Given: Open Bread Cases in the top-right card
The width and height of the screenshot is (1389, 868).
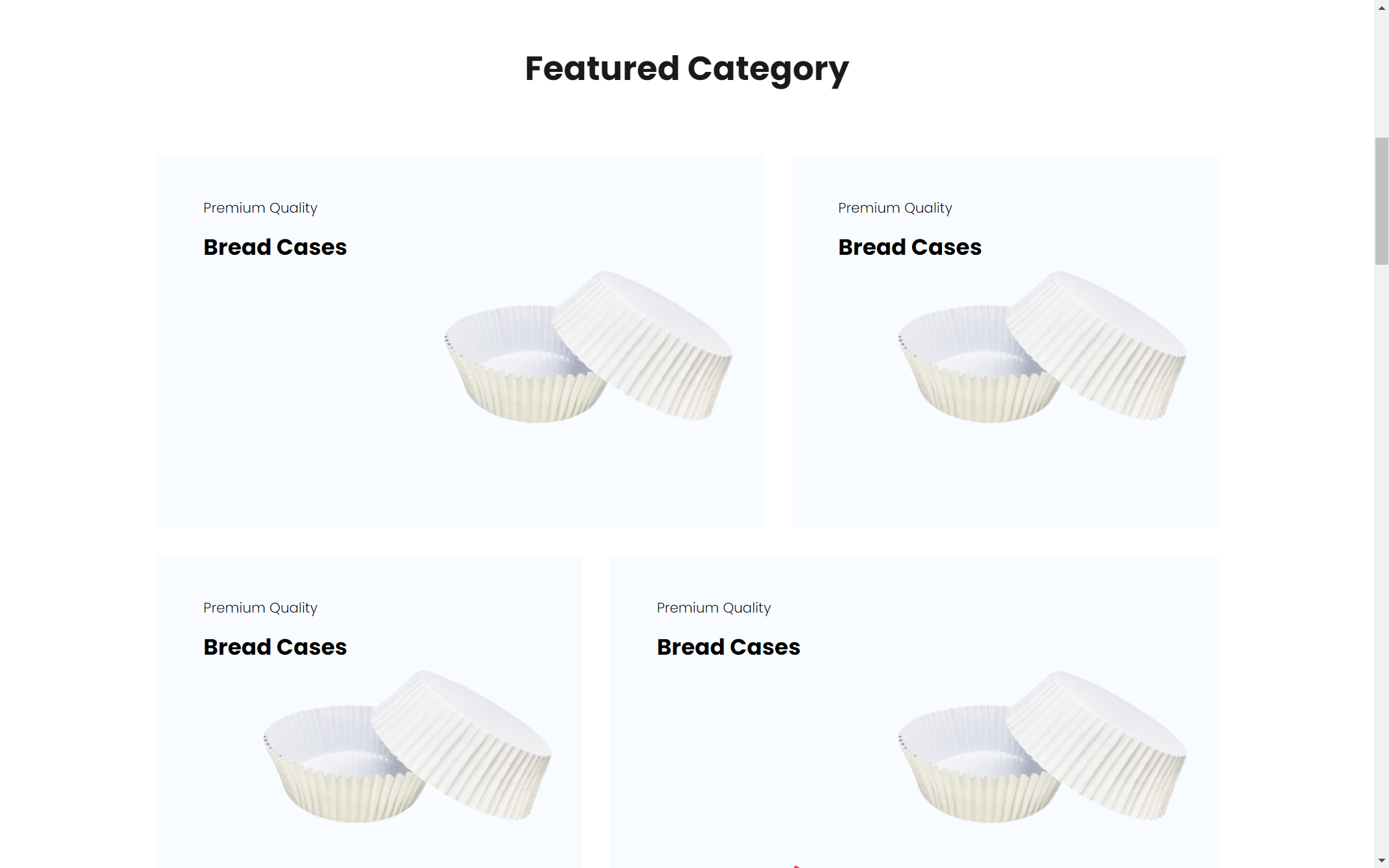Looking at the screenshot, I should tap(910, 247).
